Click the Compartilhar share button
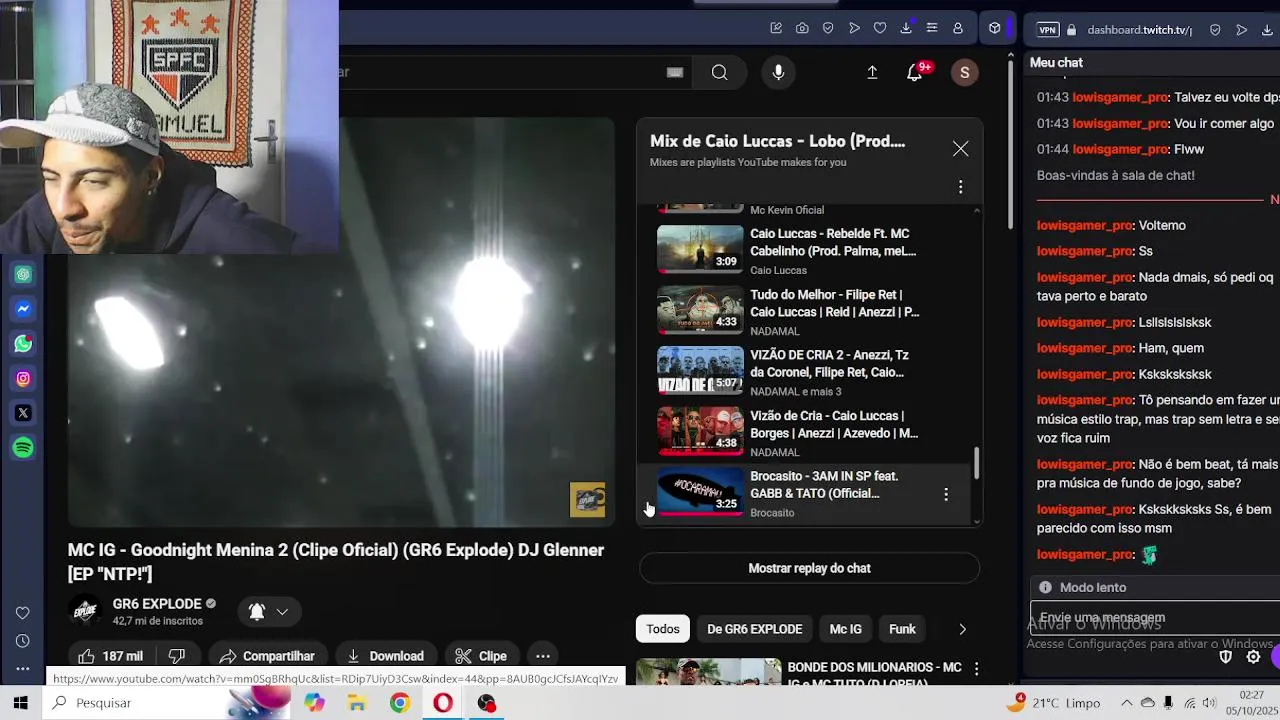1280x720 pixels. (267, 656)
